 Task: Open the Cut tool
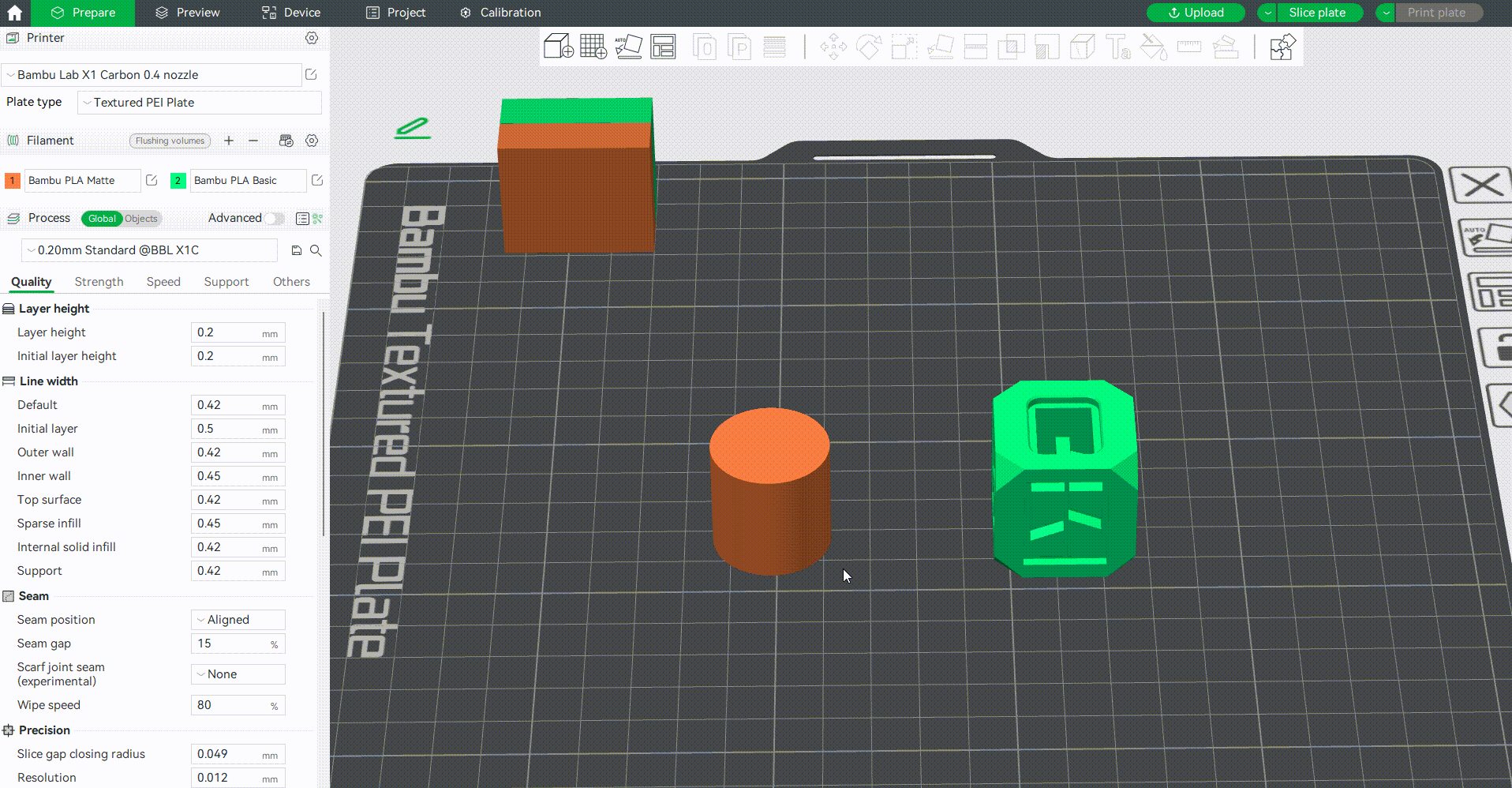coord(975,47)
